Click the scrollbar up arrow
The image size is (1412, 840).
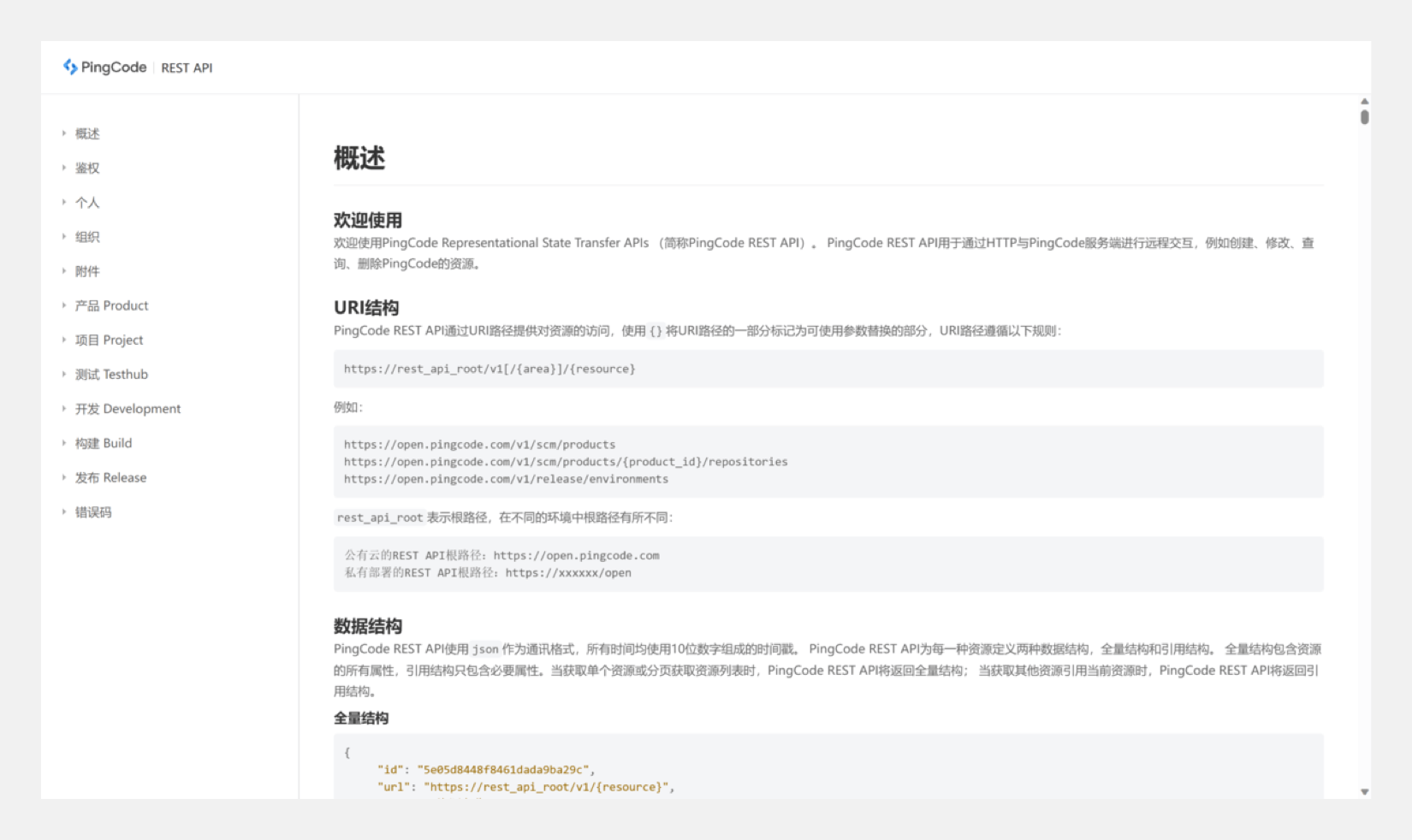point(1364,101)
